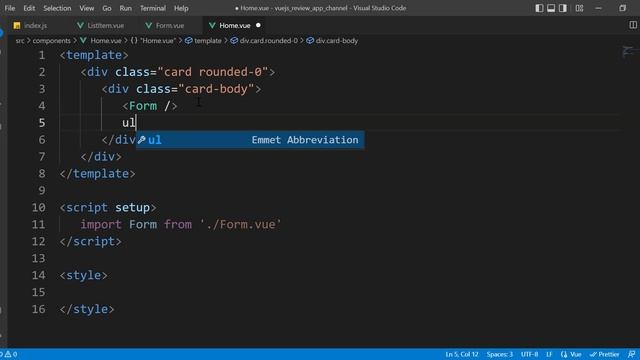The height and width of the screenshot is (360, 640).
Task: Click Ln 5, Col 12 status item
Action: pos(462,354)
